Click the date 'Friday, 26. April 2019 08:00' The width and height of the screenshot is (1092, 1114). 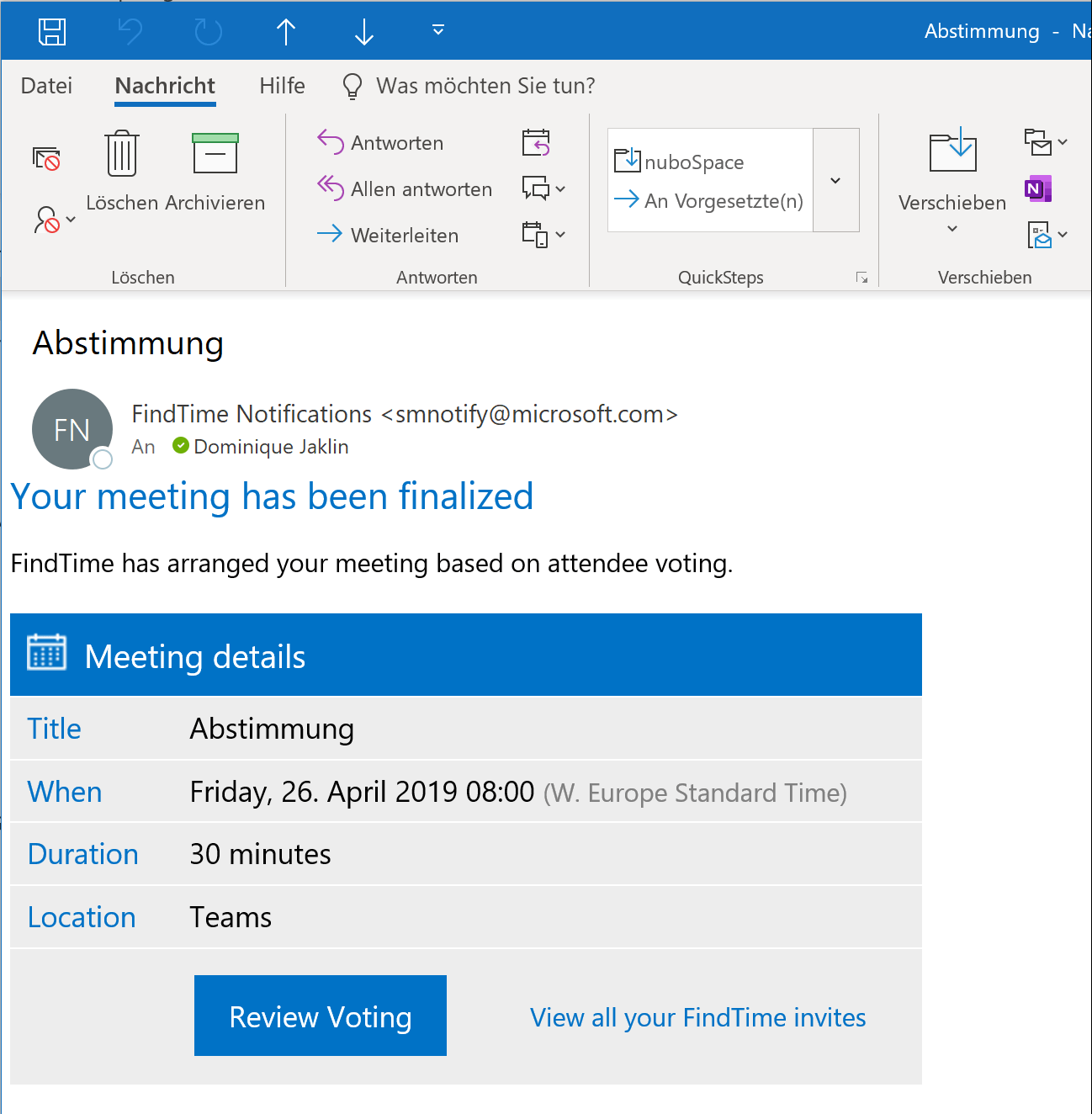pos(362,792)
